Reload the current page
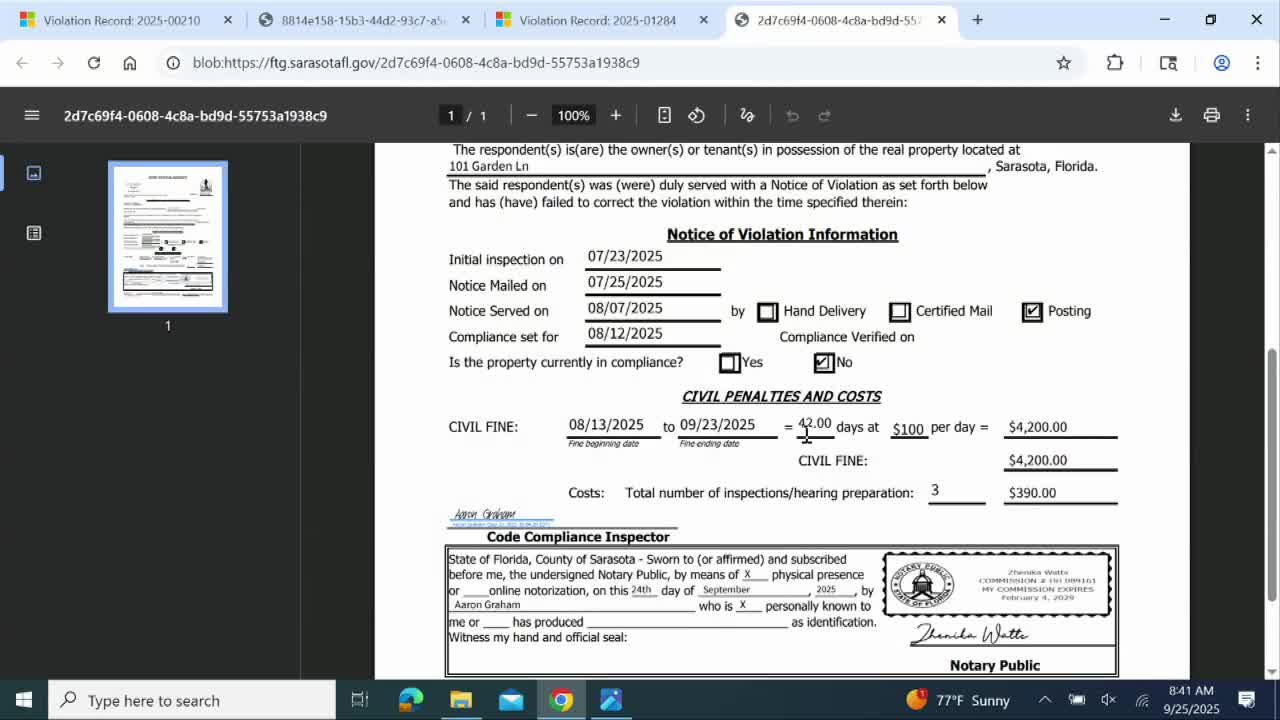Screen dimensions: 1280x720 (93, 63)
